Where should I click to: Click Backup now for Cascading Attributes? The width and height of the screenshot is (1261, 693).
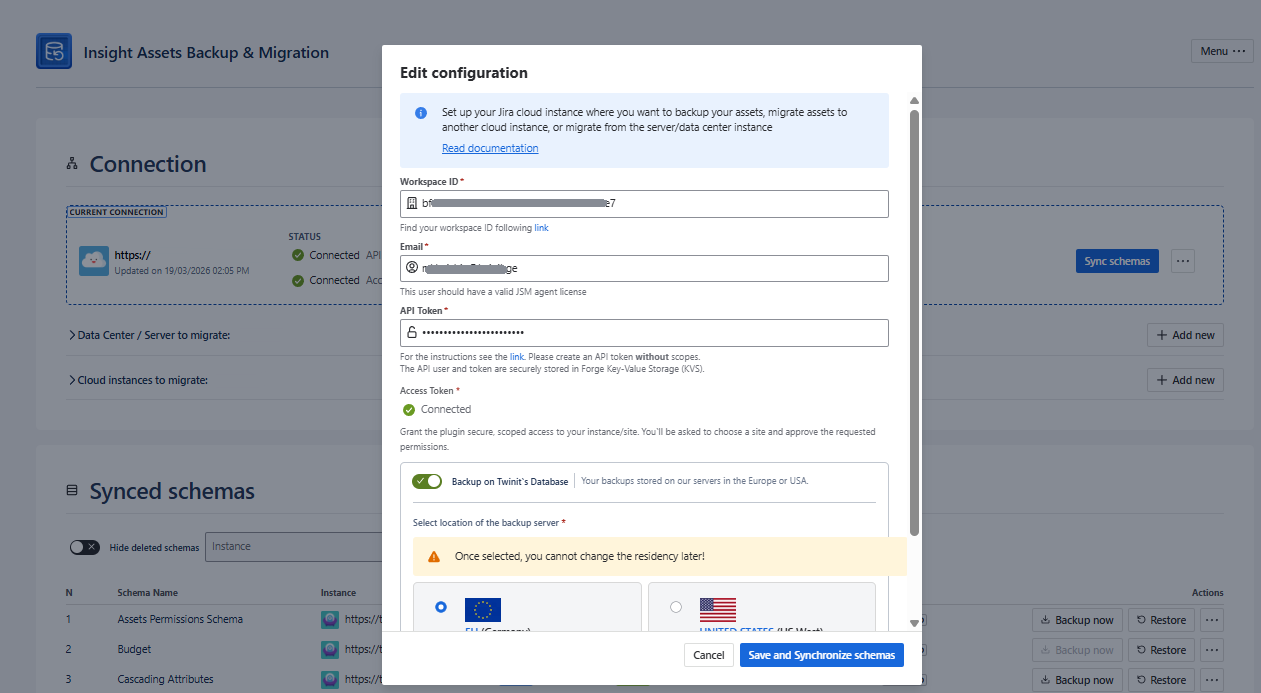pyautogui.click(x=1077, y=680)
